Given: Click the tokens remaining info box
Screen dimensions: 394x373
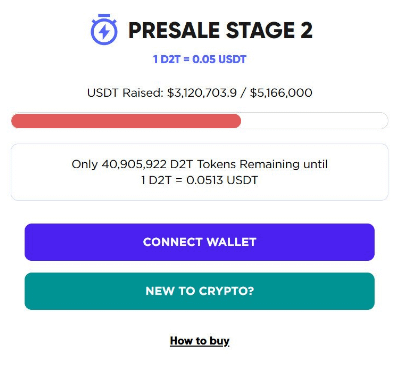Looking at the screenshot, I should [200, 172].
